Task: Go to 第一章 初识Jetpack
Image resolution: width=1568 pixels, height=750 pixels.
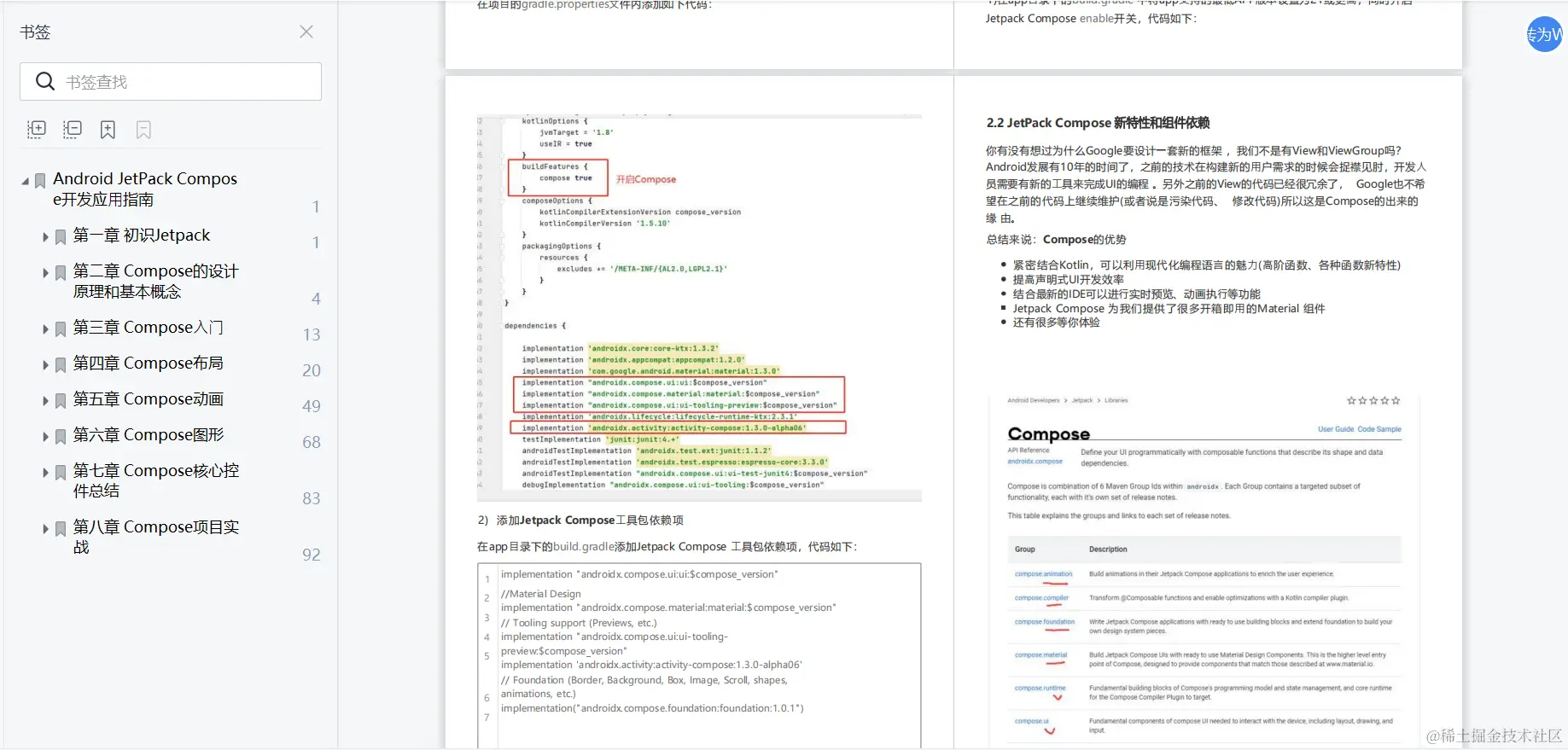Action: click(x=142, y=235)
